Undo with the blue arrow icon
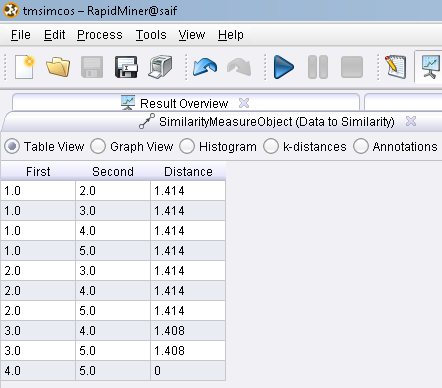The image size is (442, 388). tap(205, 67)
